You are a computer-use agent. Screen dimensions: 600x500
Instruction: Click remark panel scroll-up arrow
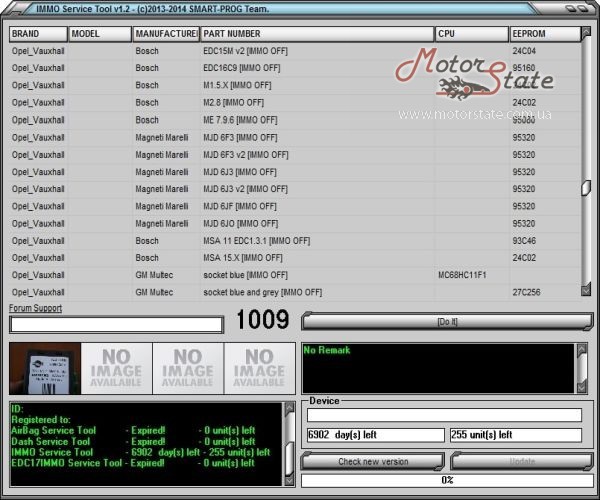click(582, 349)
